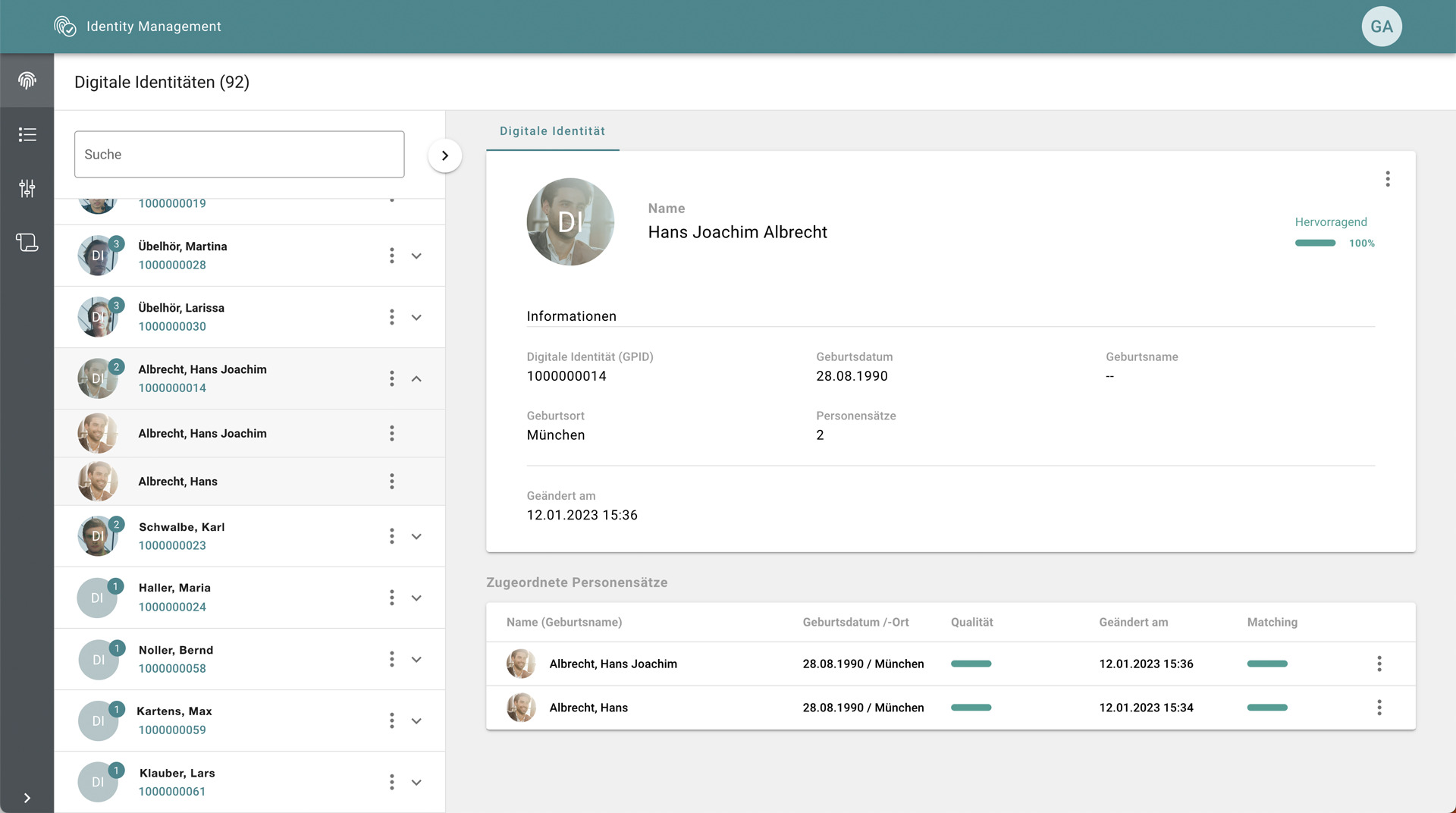Open options for sub-record Albrecht, Hans Joachim in list

click(x=392, y=433)
